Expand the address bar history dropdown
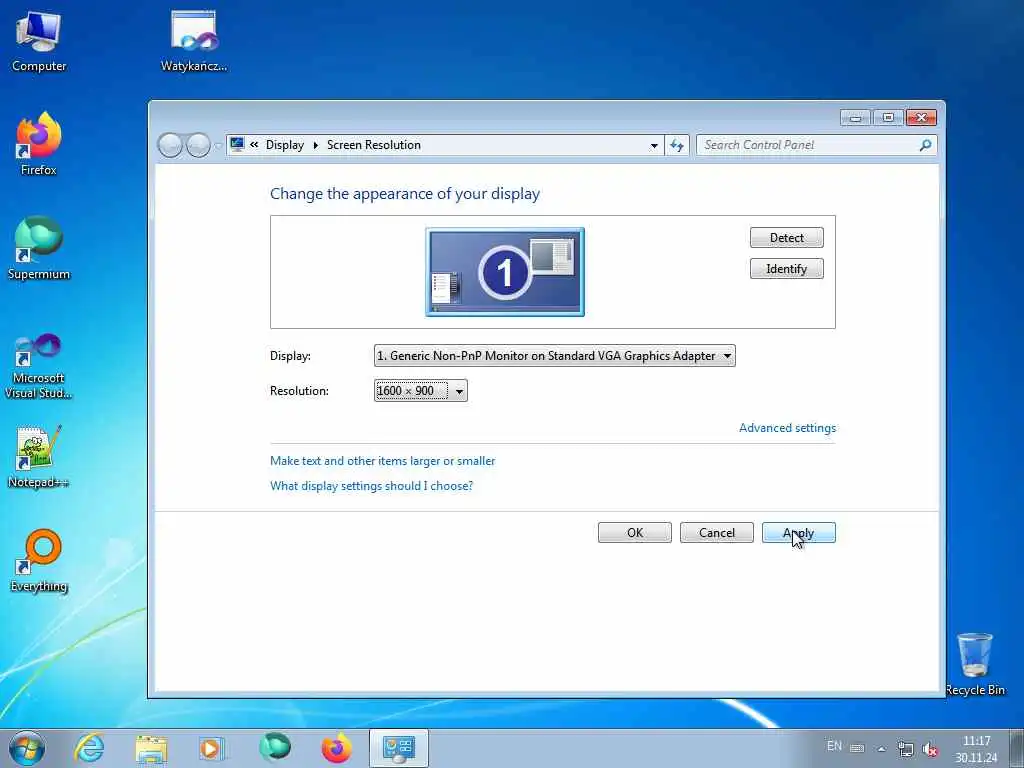The width and height of the screenshot is (1024, 768). point(654,146)
